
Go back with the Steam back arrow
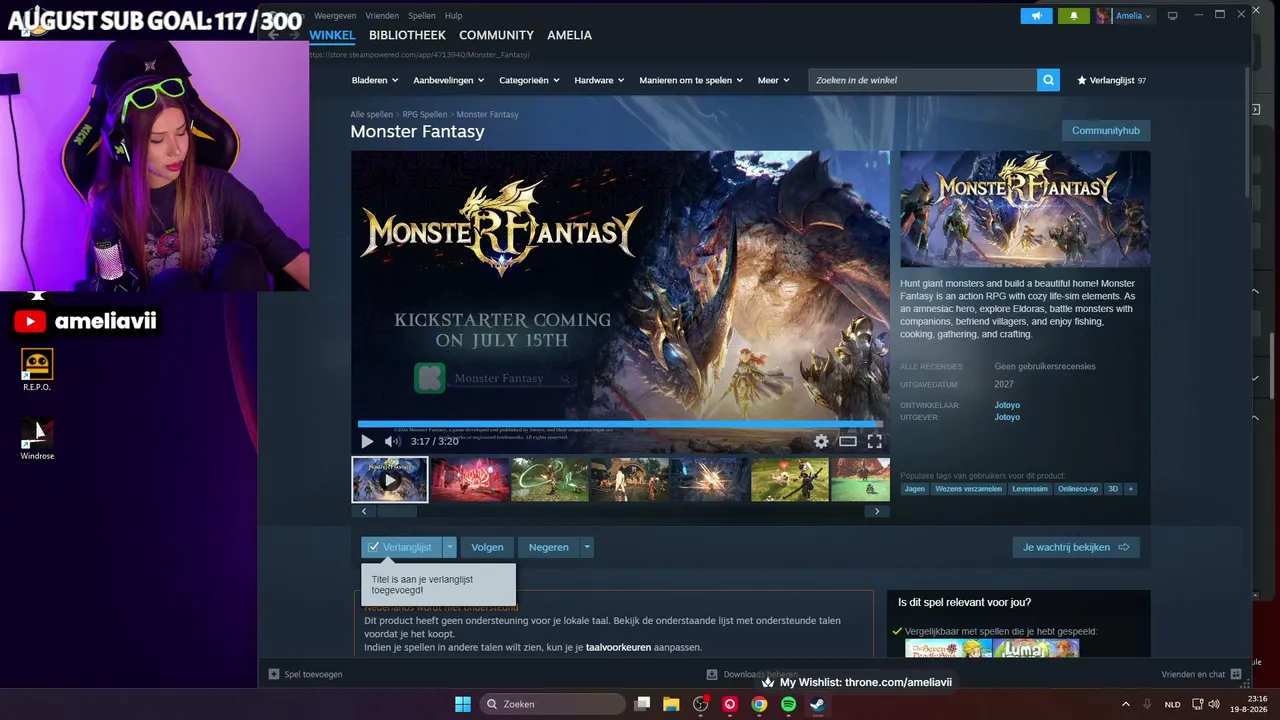[273, 35]
